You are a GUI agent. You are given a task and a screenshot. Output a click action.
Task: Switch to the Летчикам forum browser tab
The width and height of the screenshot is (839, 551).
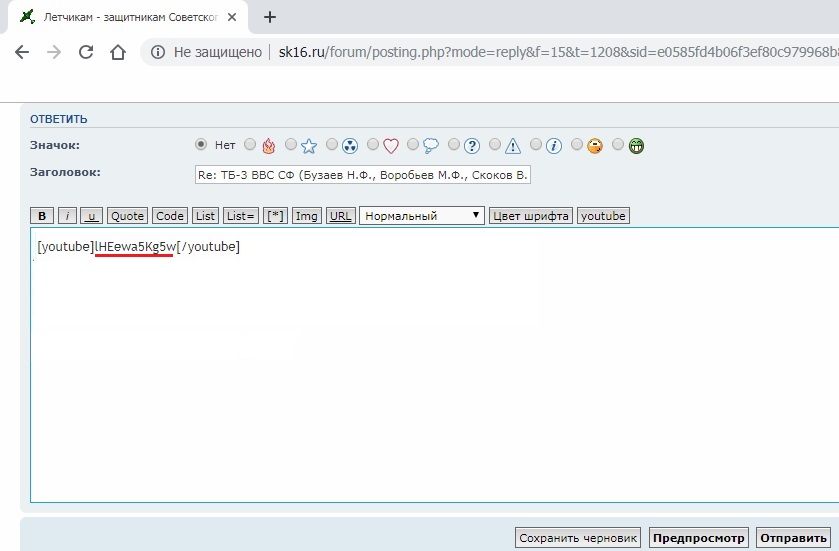[x=130, y=17]
